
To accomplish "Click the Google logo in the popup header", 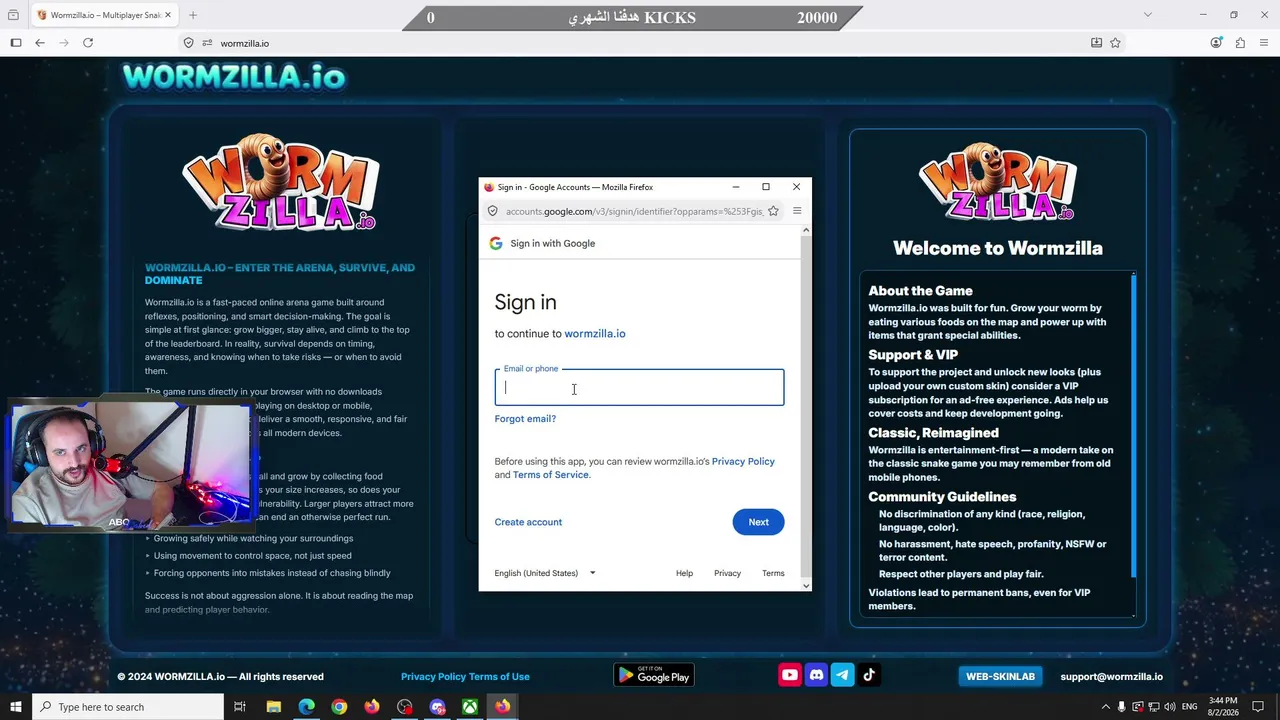I will point(496,243).
